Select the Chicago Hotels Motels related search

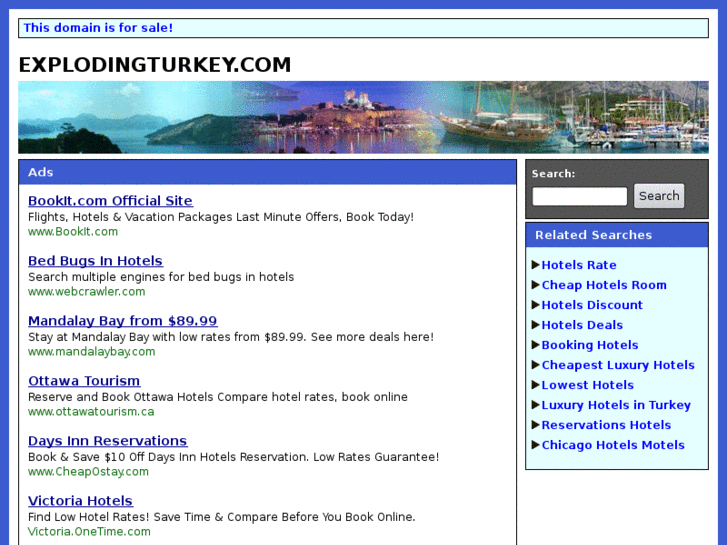point(613,445)
